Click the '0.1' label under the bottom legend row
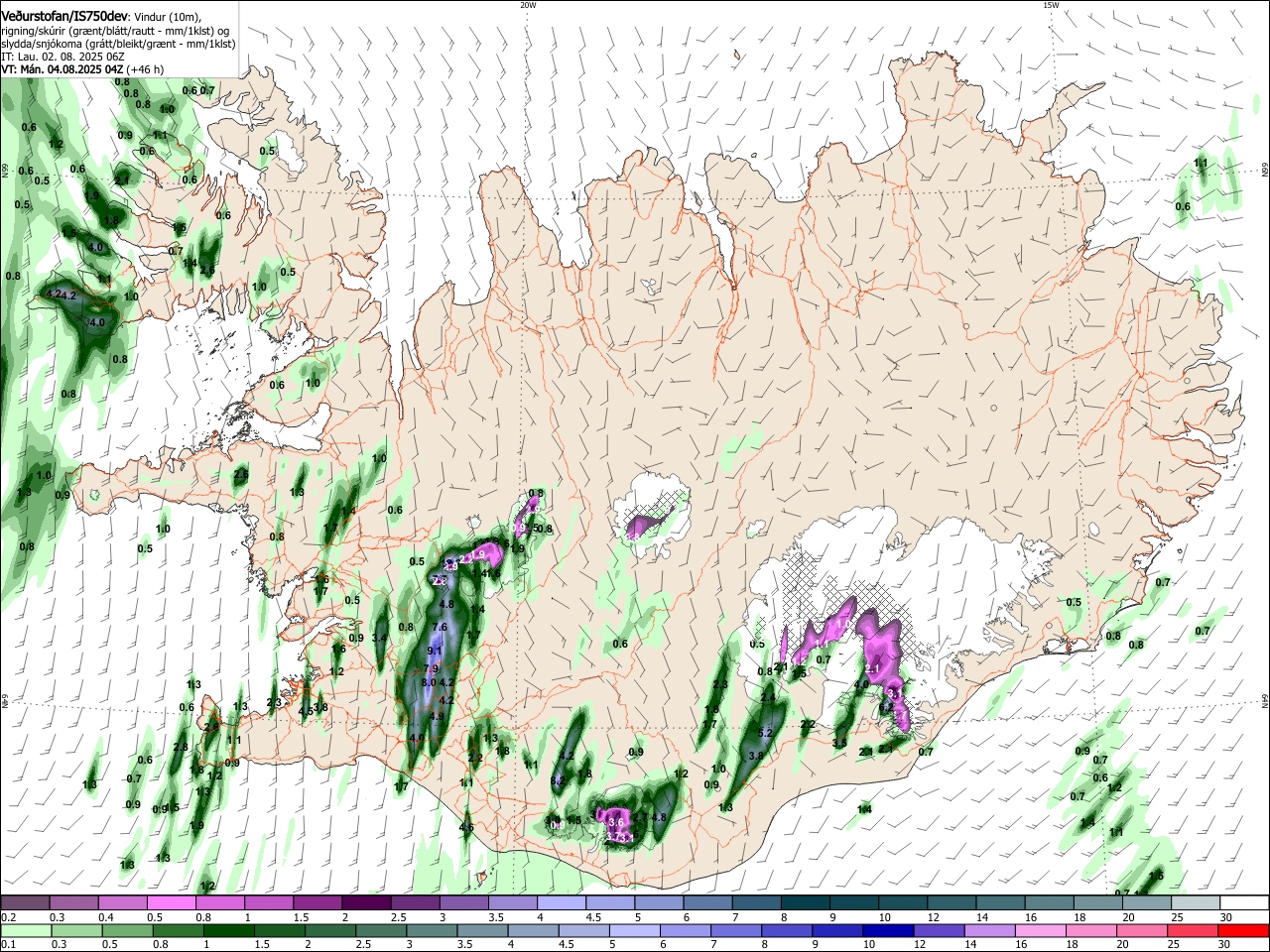Image resolution: width=1270 pixels, height=952 pixels. tap(8, 944)
